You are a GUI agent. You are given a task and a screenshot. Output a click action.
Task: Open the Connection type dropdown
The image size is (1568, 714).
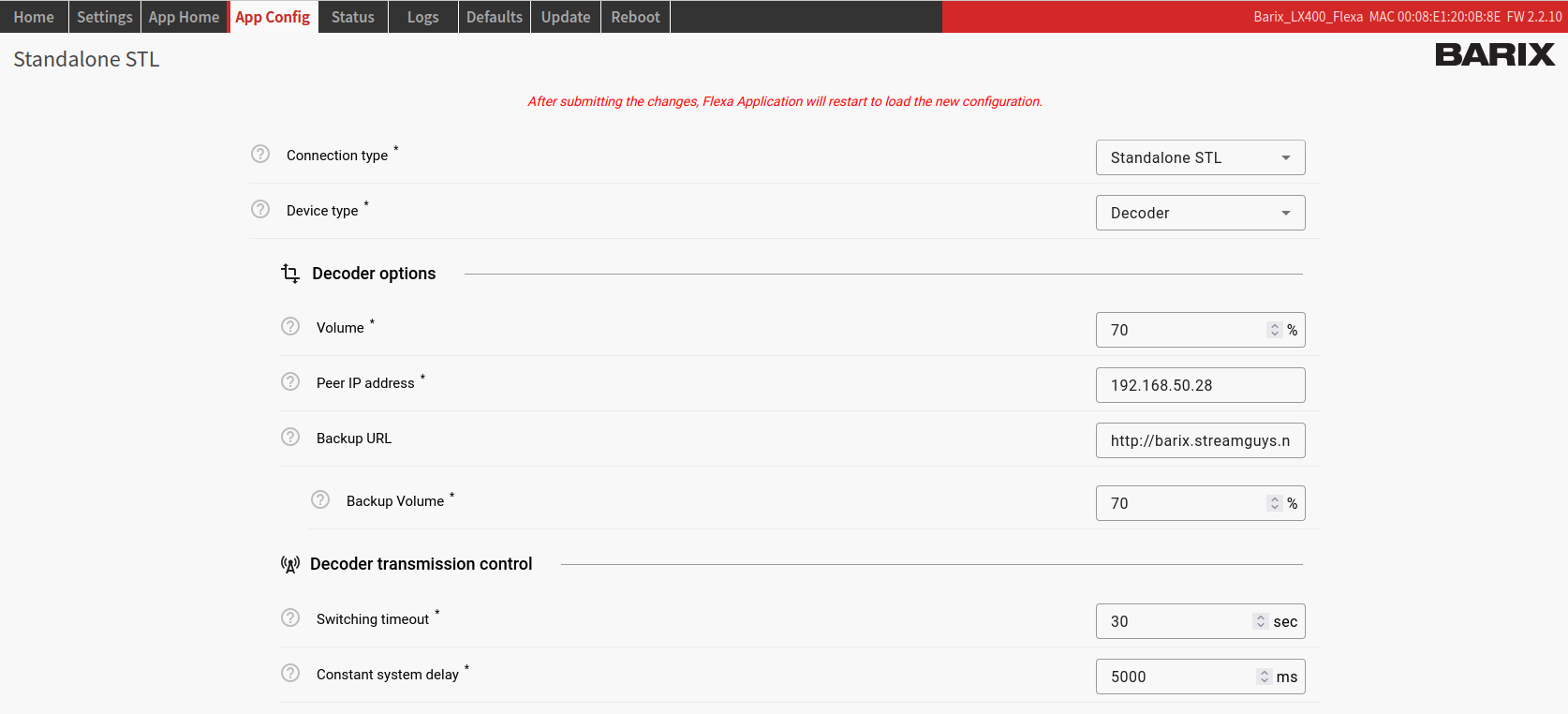[1200, 157]
